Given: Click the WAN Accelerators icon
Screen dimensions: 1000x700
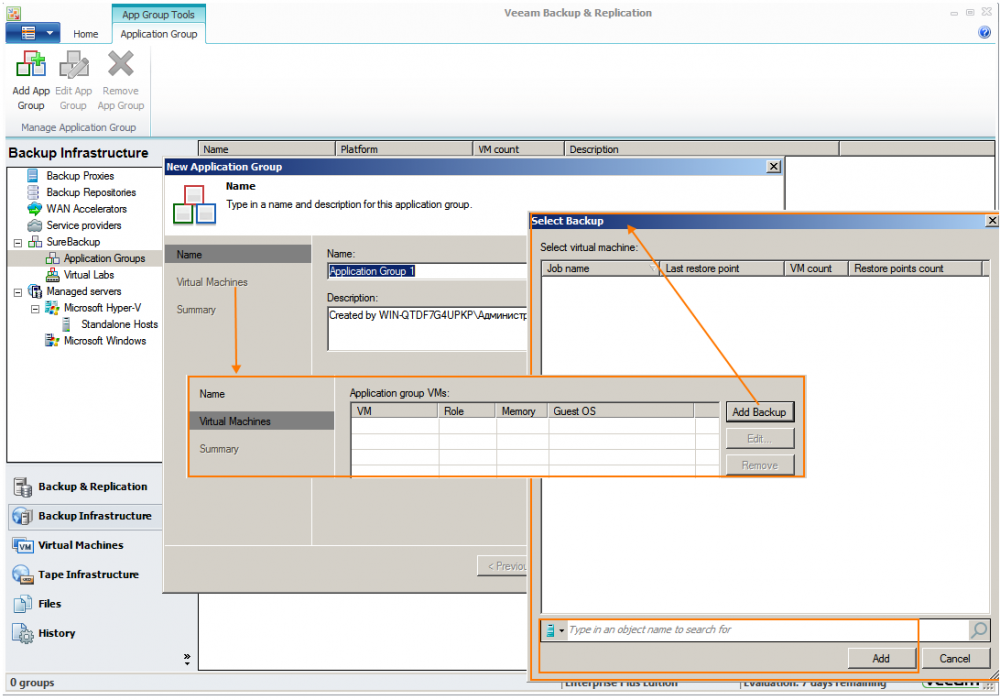Looking at the screenshot, I should pyautogui.click(x=34, y=208).
